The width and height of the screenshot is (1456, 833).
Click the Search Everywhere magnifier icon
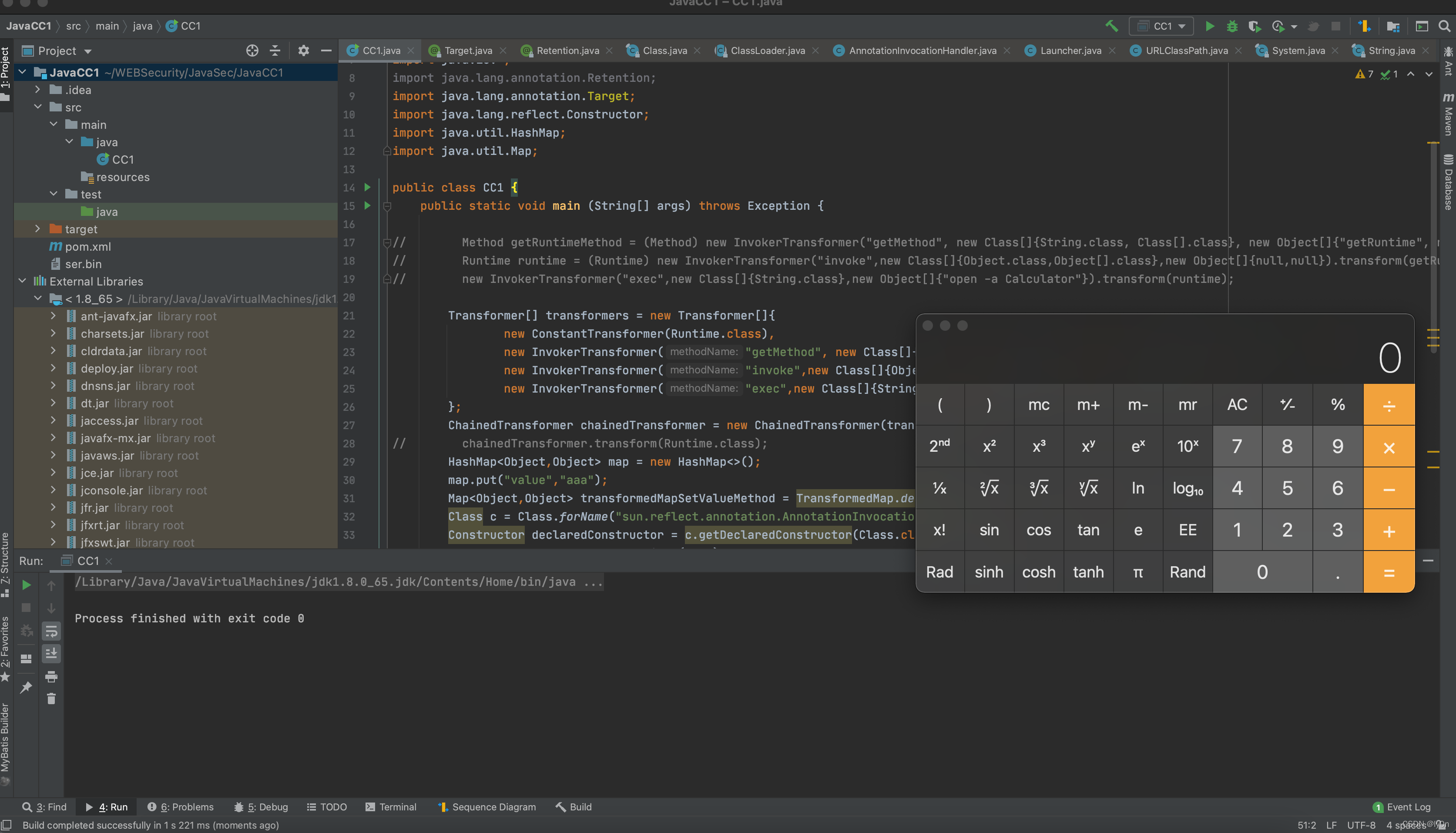tap(1444, 26)
